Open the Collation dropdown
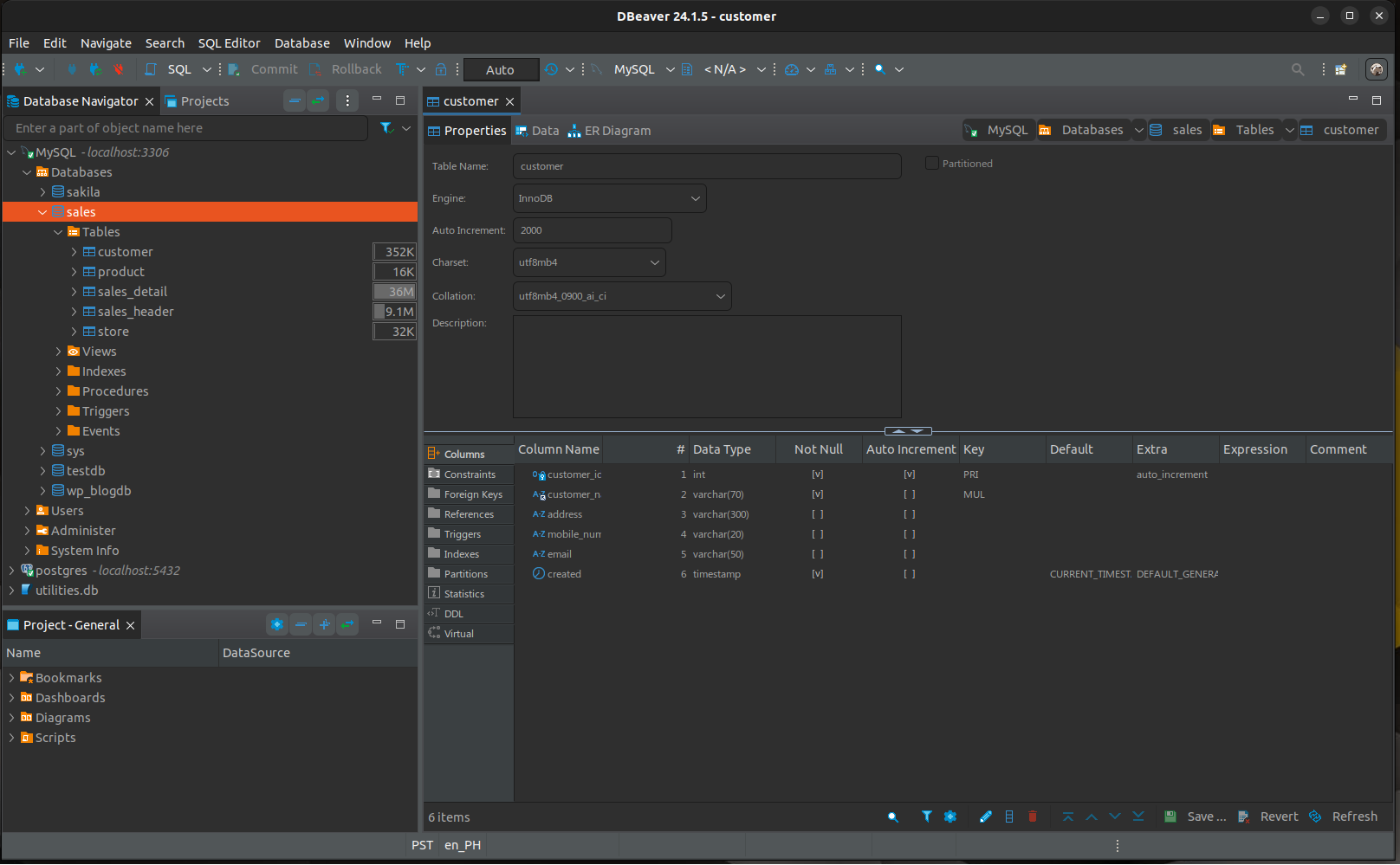 tap(622, 296)
